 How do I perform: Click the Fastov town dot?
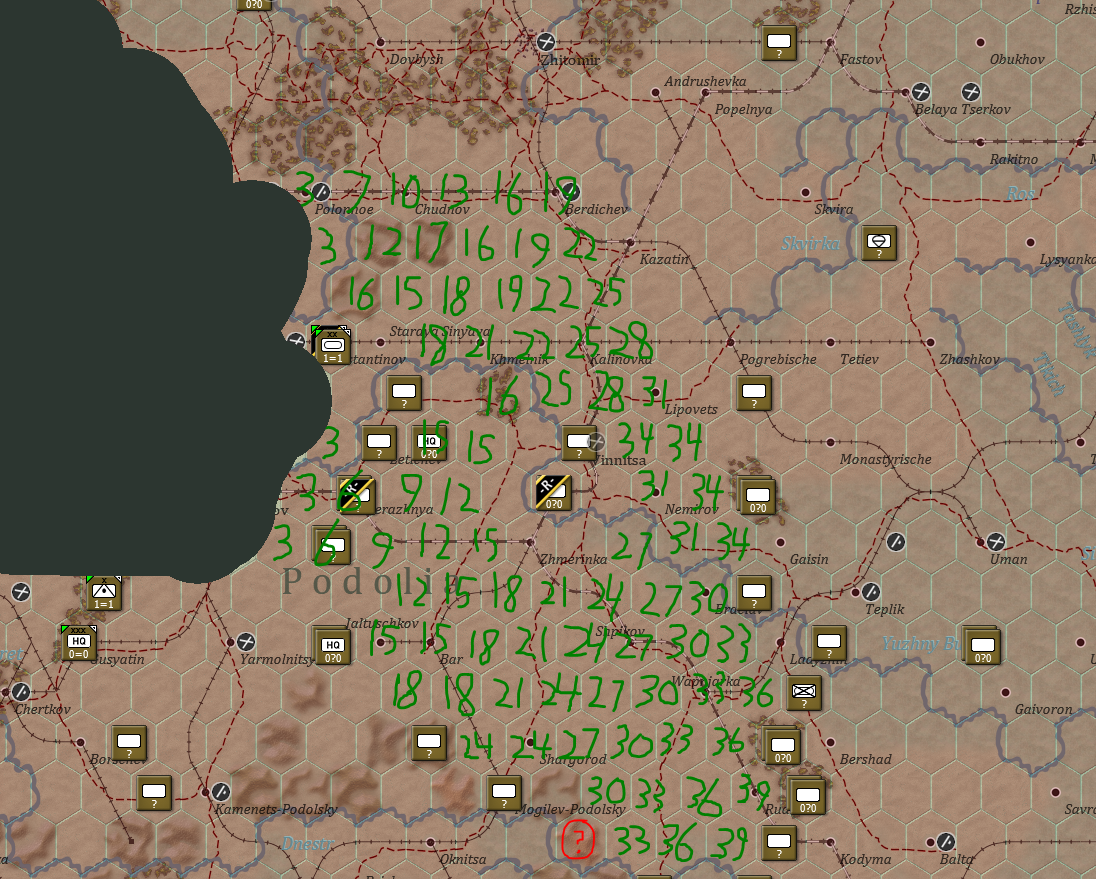830,42
